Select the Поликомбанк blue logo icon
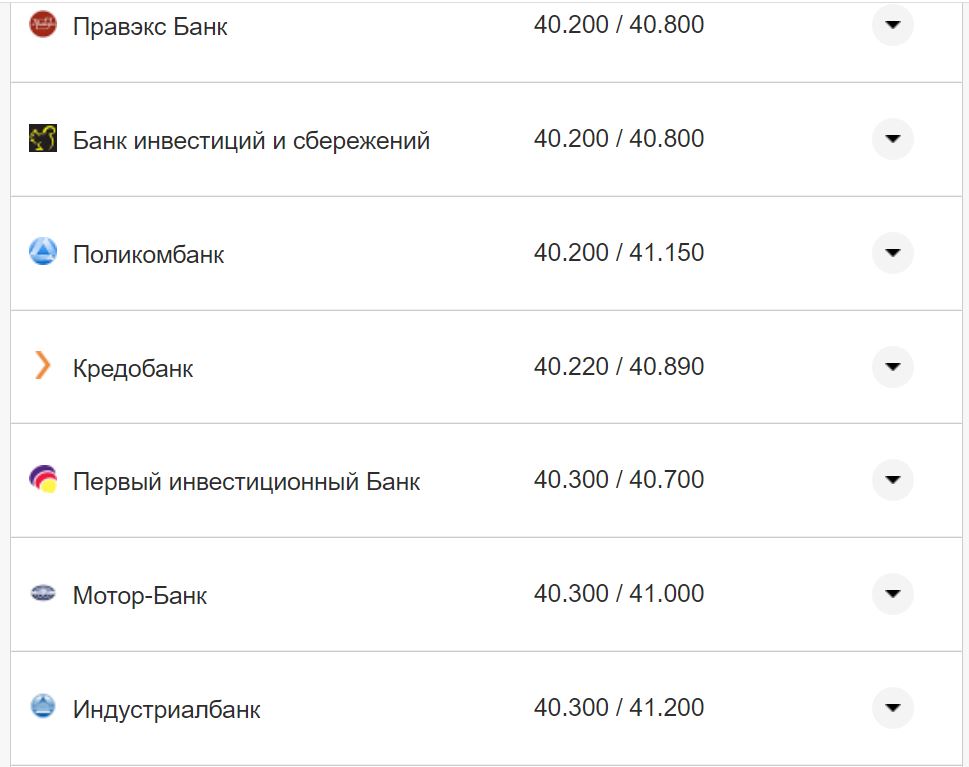 (x=41, y=253)
